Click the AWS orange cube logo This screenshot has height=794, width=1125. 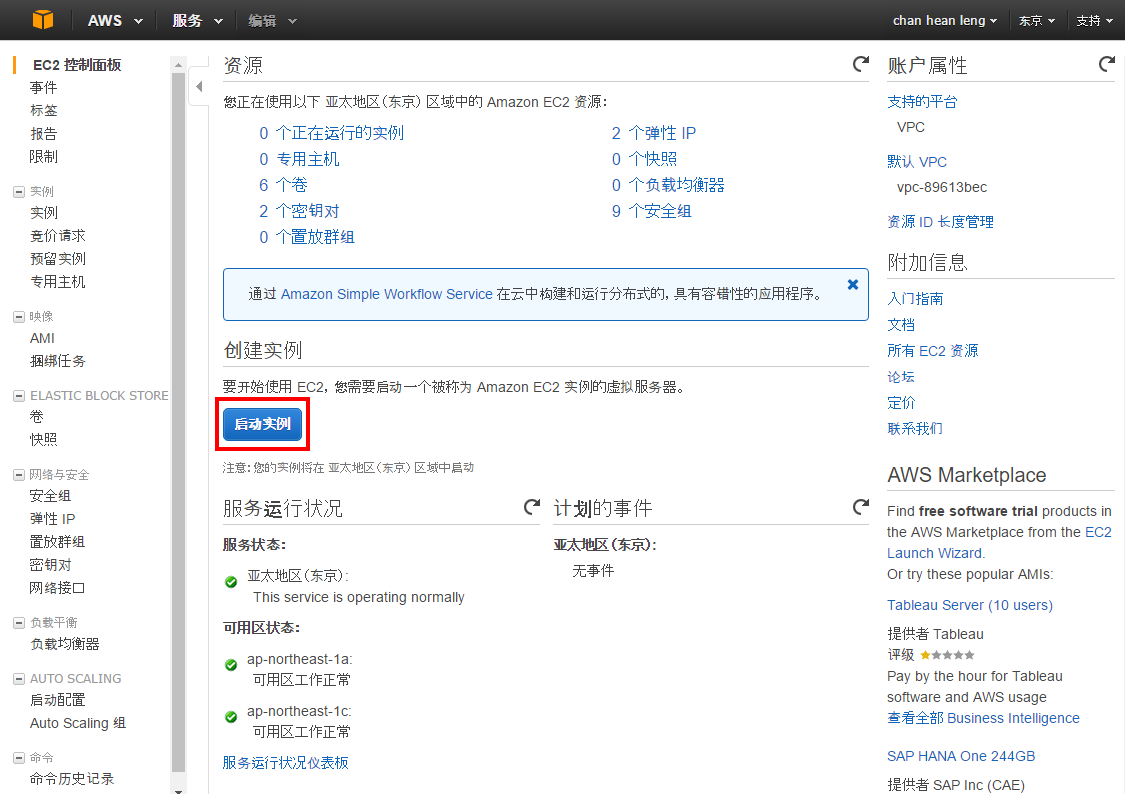pos(43,20)
